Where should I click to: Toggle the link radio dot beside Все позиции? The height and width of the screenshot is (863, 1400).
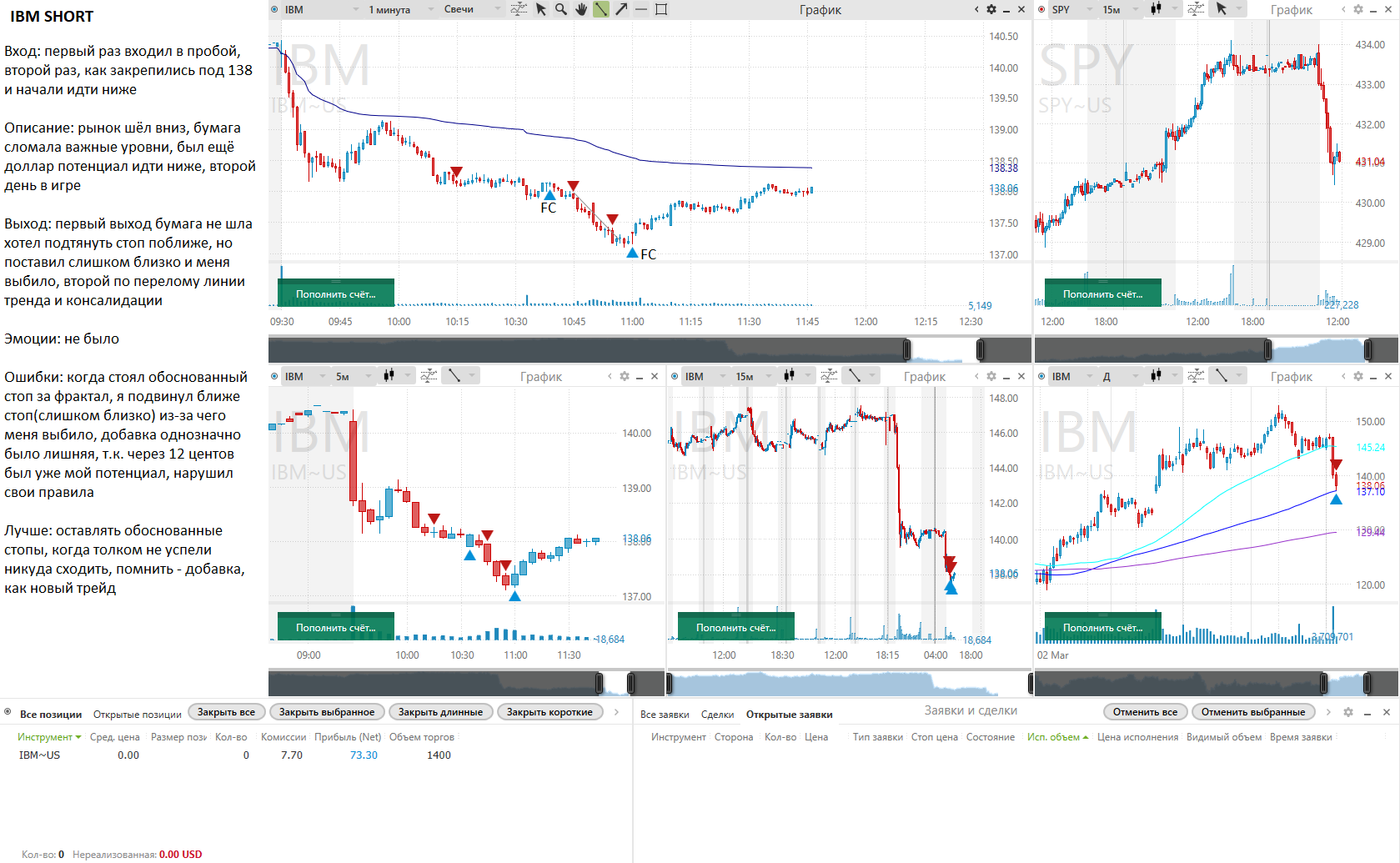8,712
